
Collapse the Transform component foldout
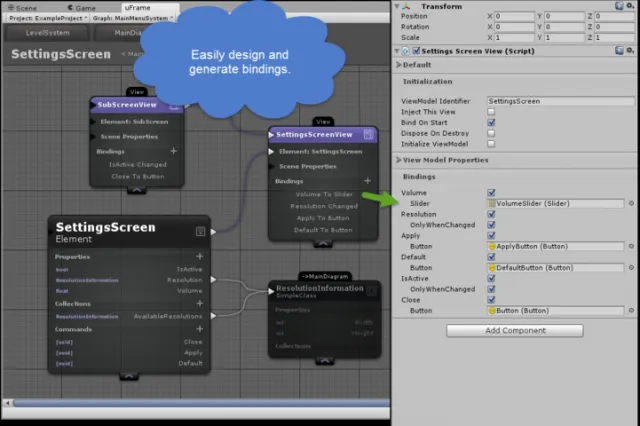pyautogui.click(x=397, y=6)
